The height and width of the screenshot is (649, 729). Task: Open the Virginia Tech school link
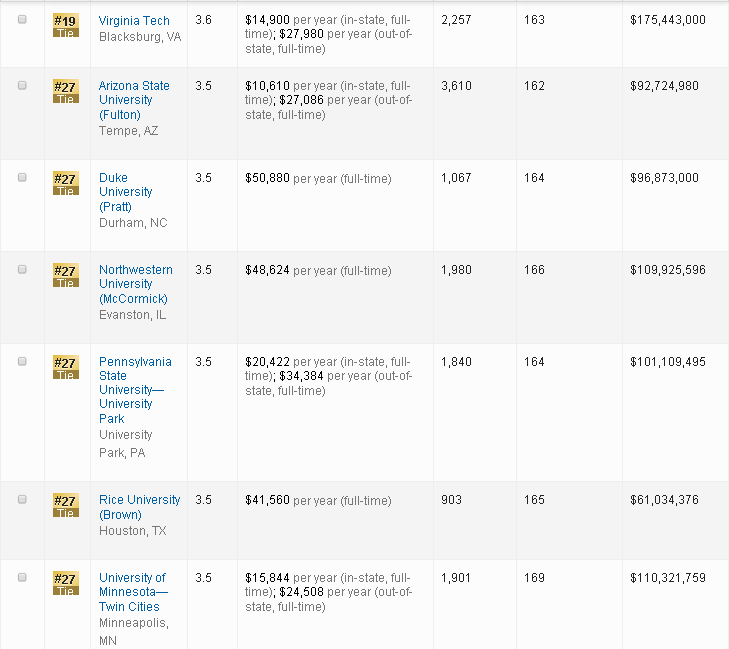coord(134,21)
